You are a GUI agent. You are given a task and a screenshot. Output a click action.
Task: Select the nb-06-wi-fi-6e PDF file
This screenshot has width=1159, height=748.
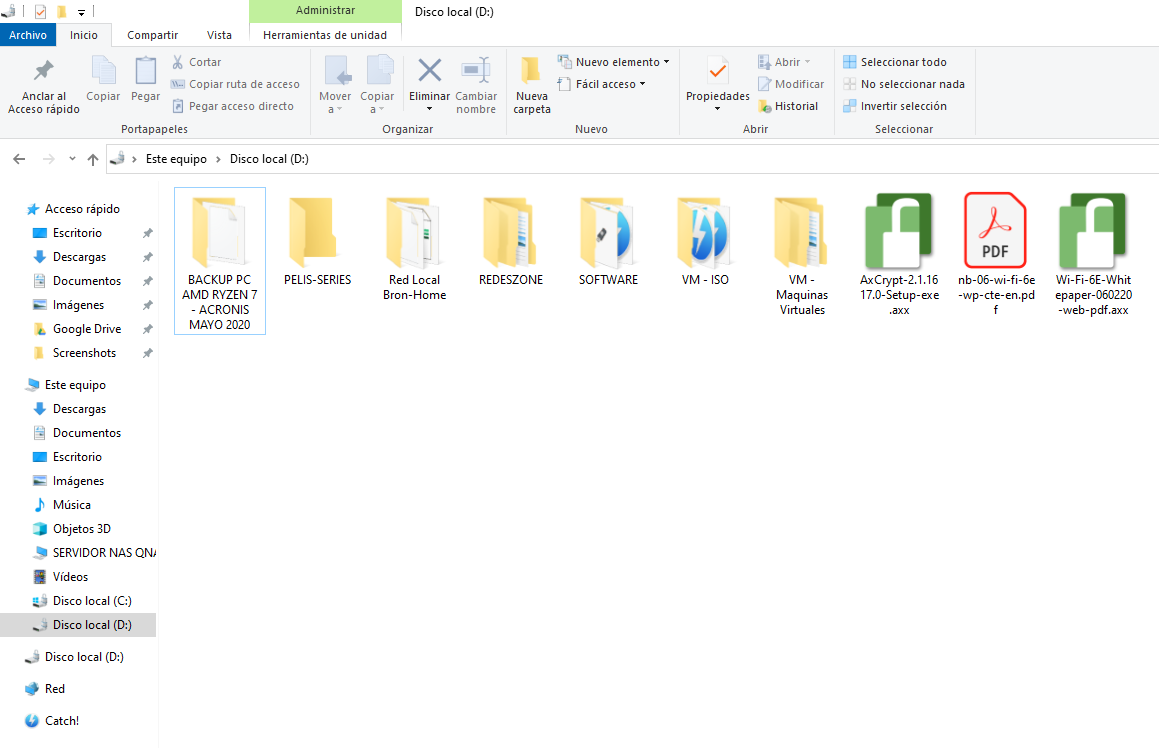(995, 254)
